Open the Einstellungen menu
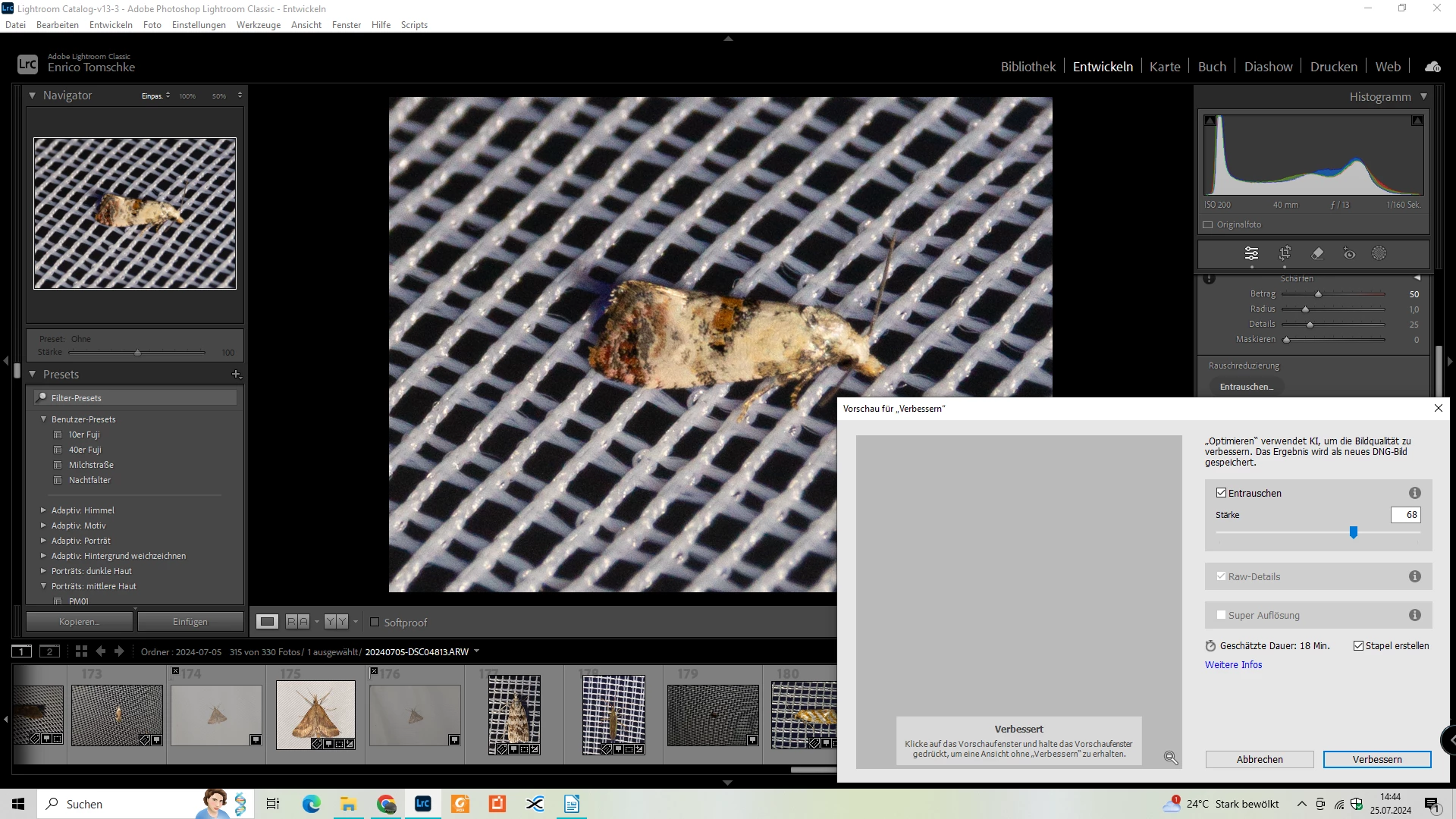1456x819 pixels. (x=199, y=25)
